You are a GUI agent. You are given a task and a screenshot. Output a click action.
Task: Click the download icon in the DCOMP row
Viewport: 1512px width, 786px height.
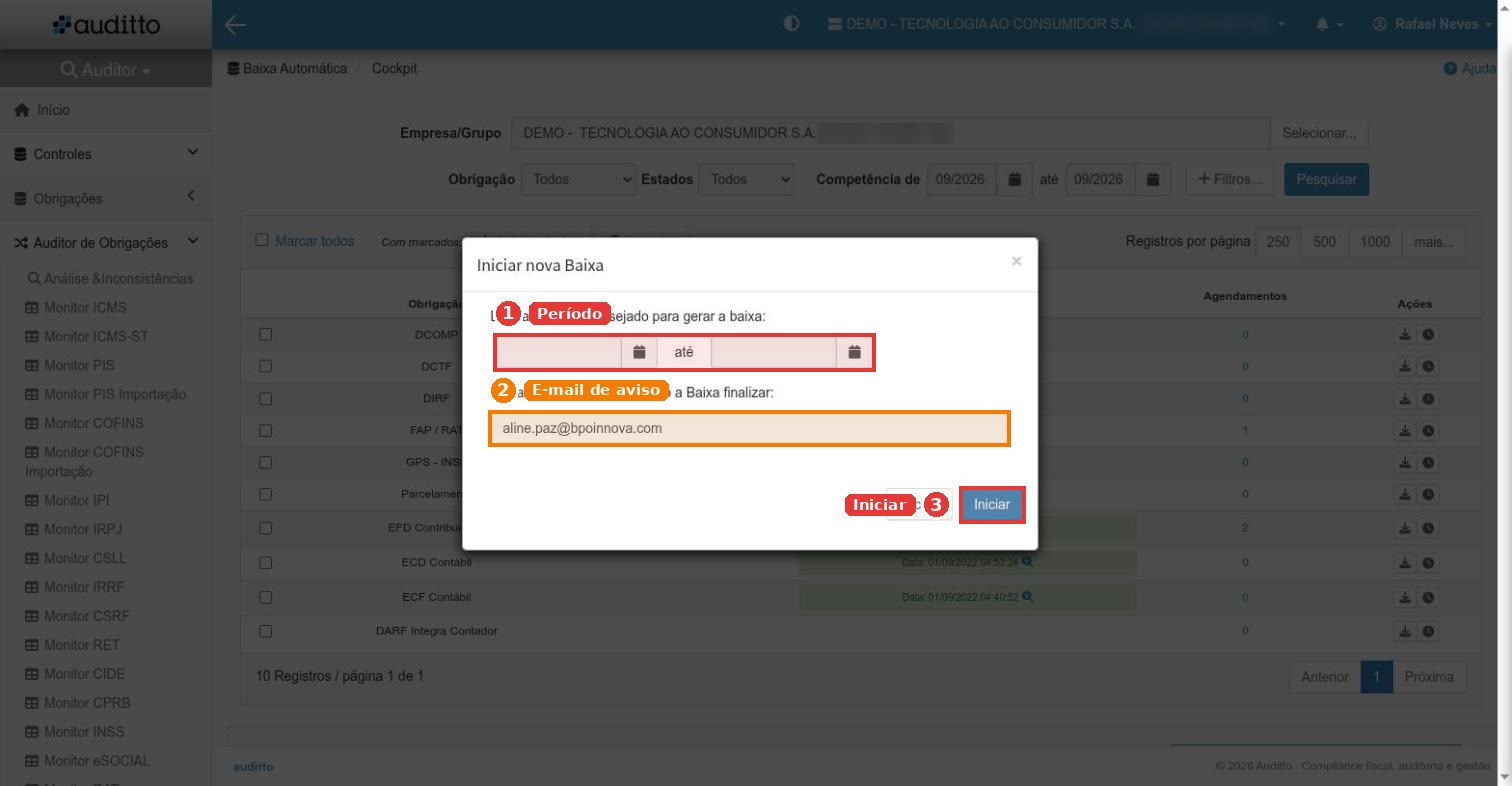point(1405,335)
